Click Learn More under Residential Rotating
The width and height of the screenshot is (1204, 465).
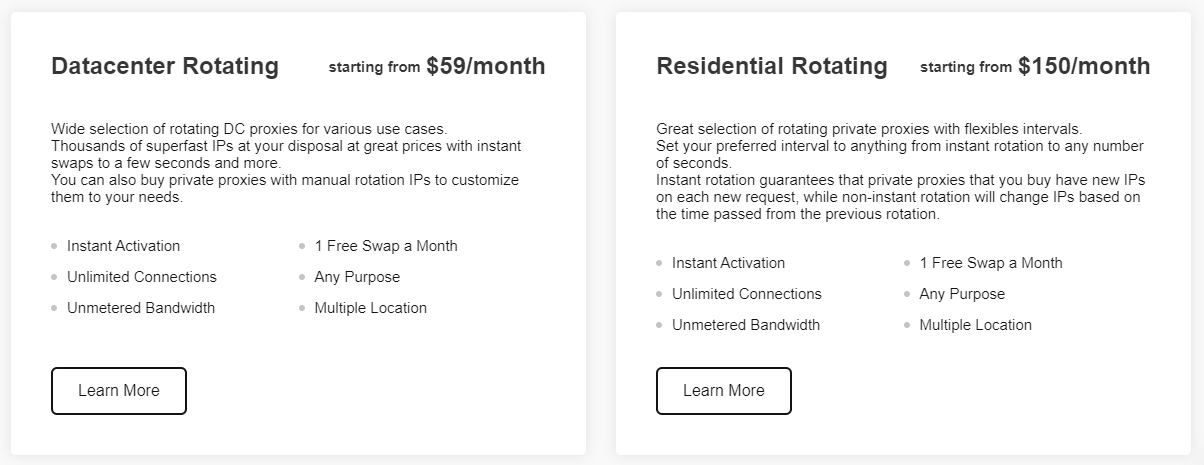click(723, 391)
